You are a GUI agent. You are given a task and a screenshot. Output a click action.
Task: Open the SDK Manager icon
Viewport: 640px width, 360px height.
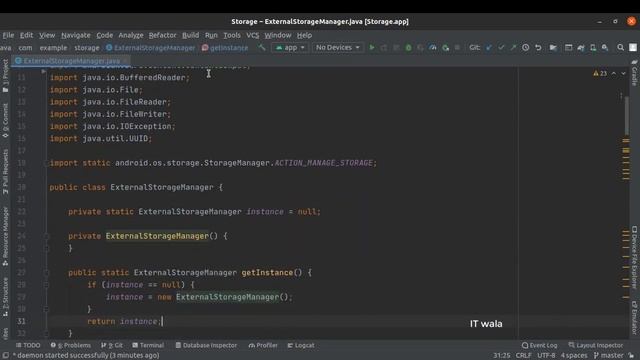(x=605, y=48)
